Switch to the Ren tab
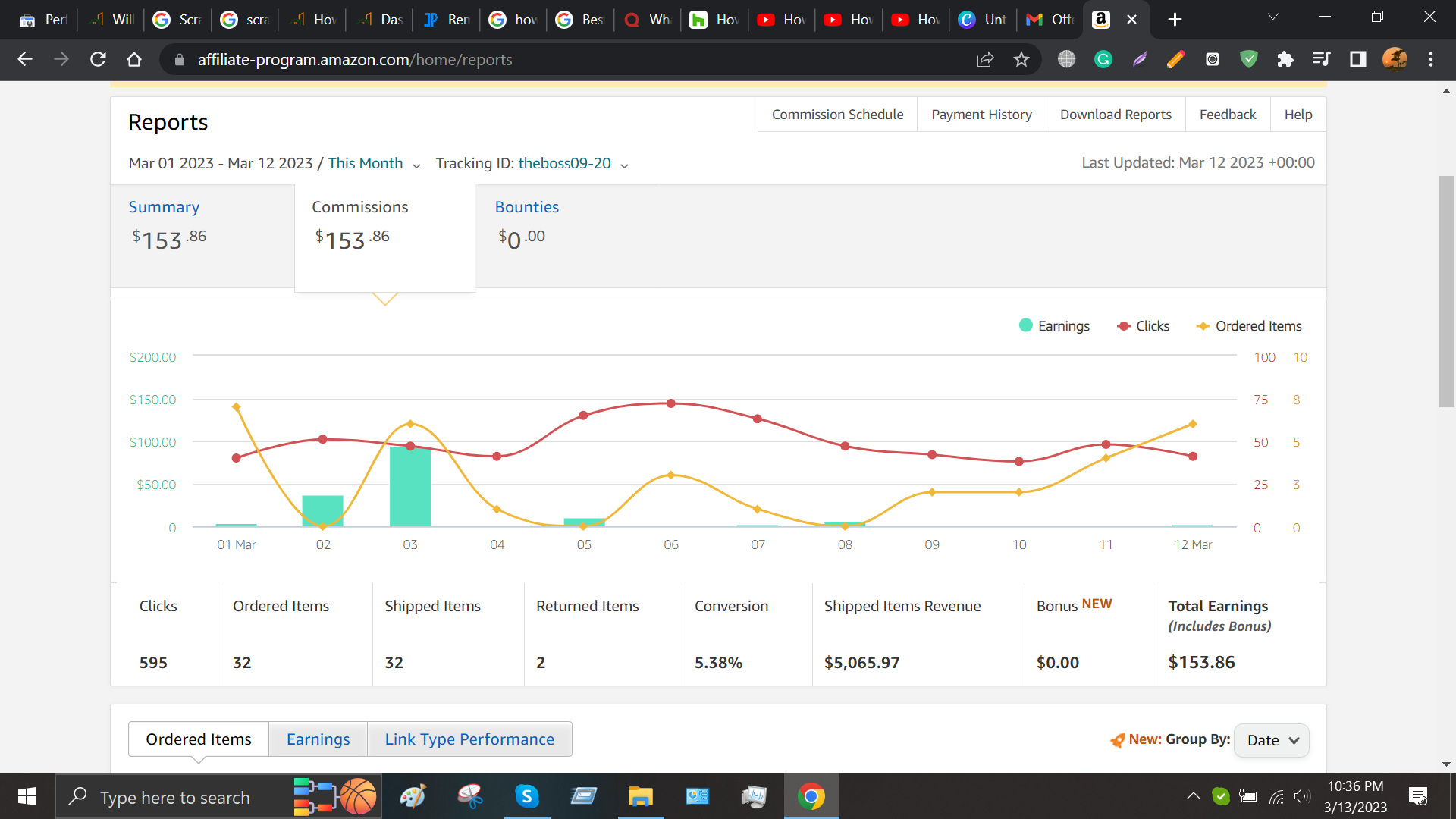This screenshot has width=1456, height=819. click(x=447, y=20)
